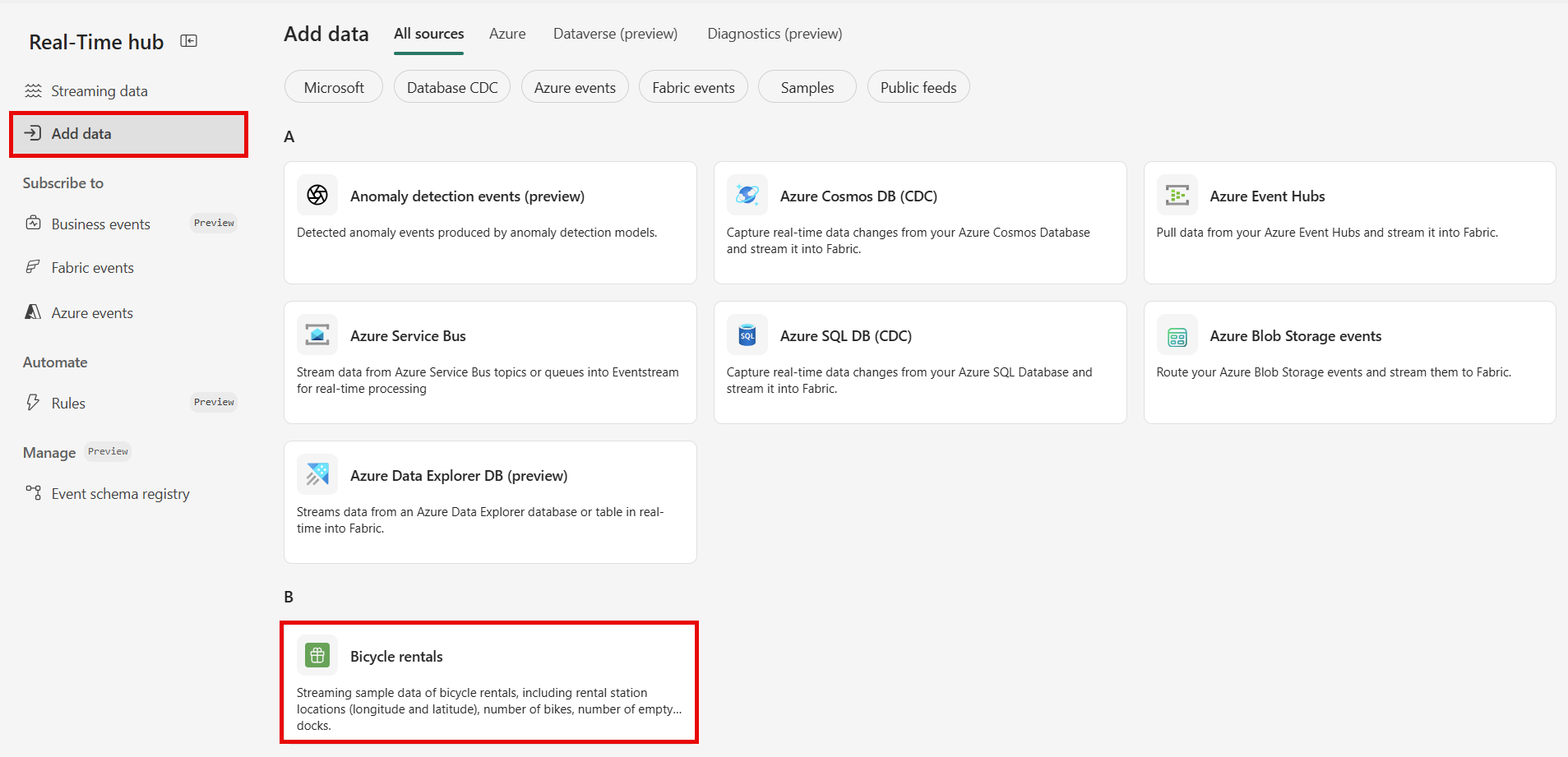Viewport: 1568px width, 757px height.
Task: Collapse the Real-Time hub navigation pane icon
Action: pyautogui.click(x=189, y=41)
